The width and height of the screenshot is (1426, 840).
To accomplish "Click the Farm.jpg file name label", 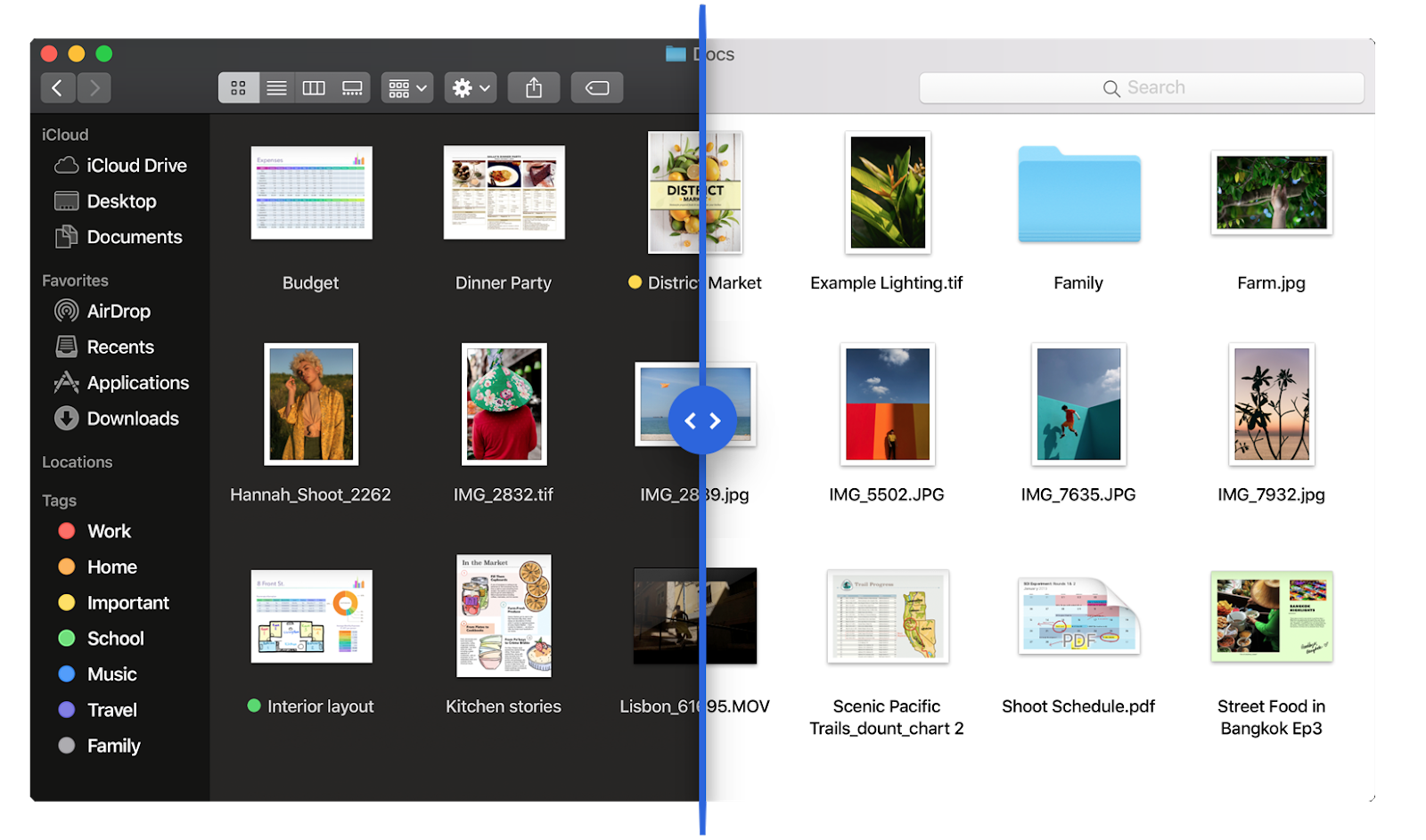I will [x=1271, y=283].
